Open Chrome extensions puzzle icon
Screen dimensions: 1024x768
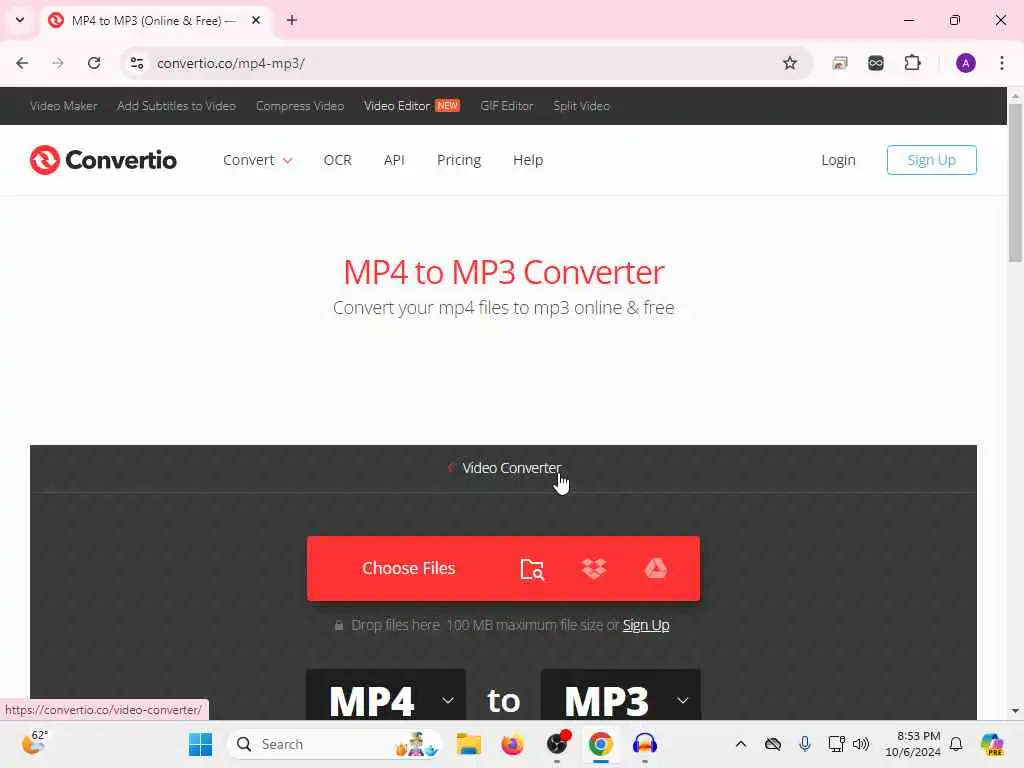click(x=912, y=63)
